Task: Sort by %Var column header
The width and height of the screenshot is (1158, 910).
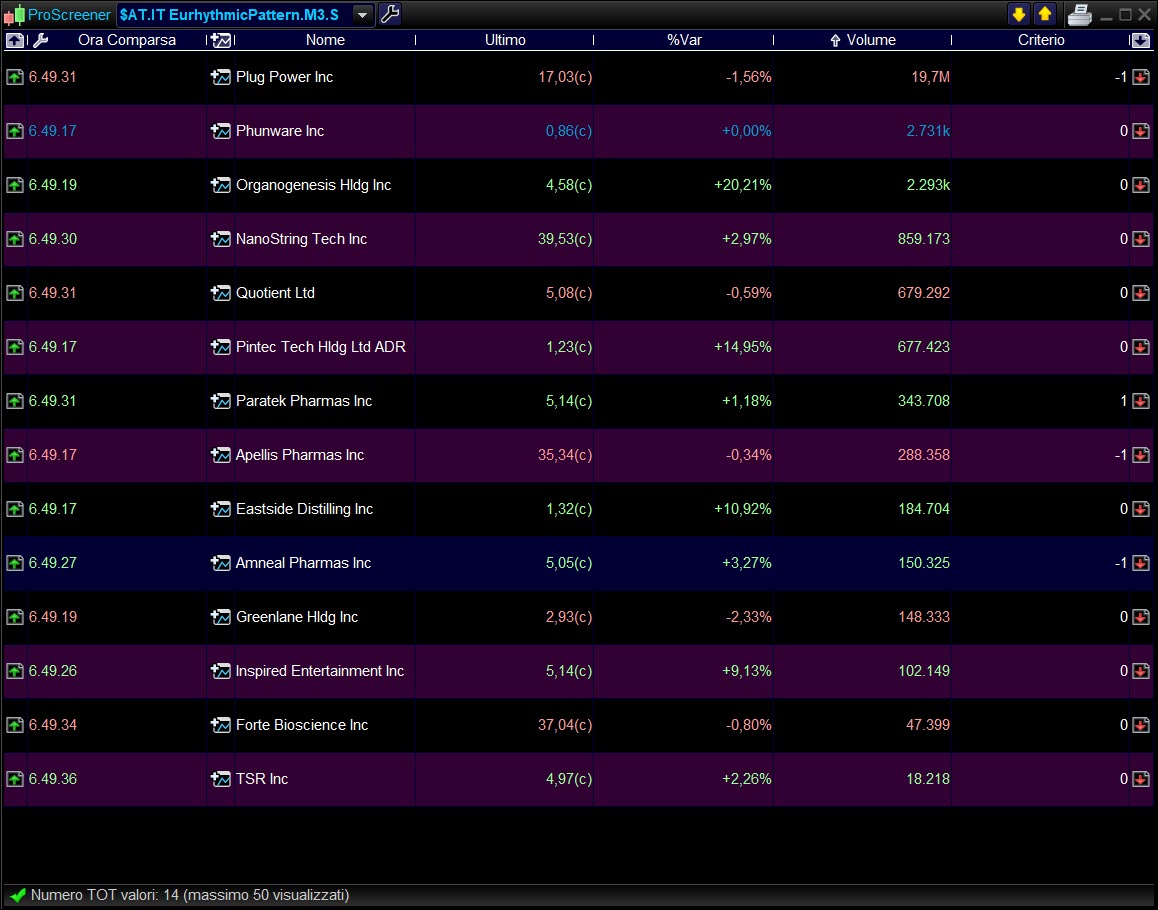Action: (x=685, y=40)
